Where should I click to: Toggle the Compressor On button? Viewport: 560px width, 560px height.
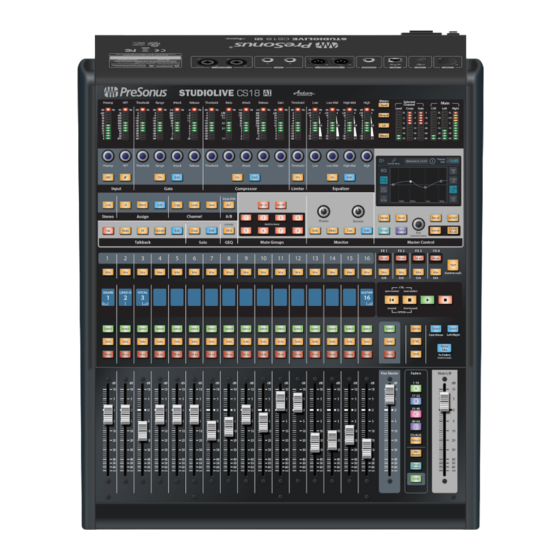[x=237, y=177]
